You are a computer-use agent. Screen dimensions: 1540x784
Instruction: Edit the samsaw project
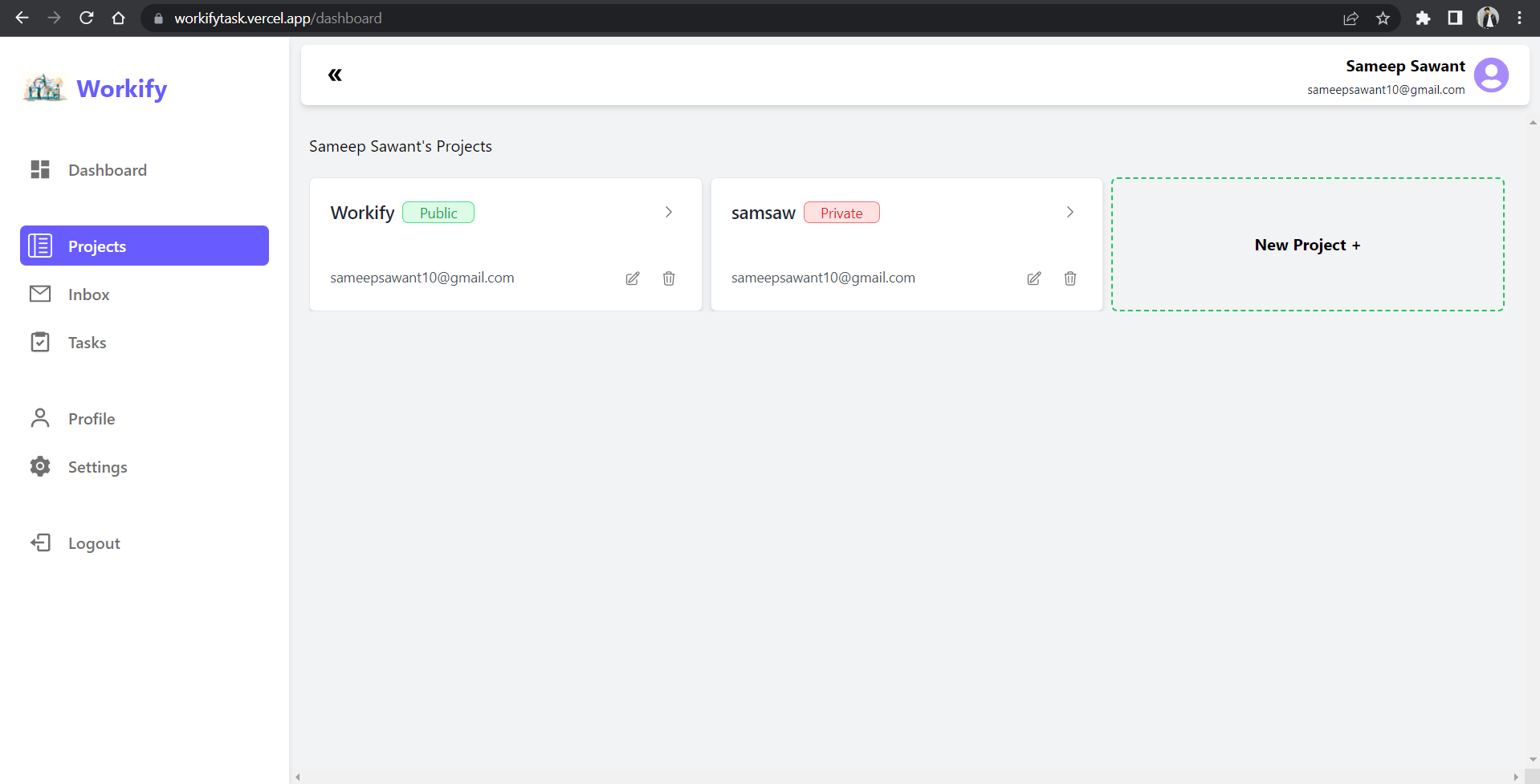1034,278
